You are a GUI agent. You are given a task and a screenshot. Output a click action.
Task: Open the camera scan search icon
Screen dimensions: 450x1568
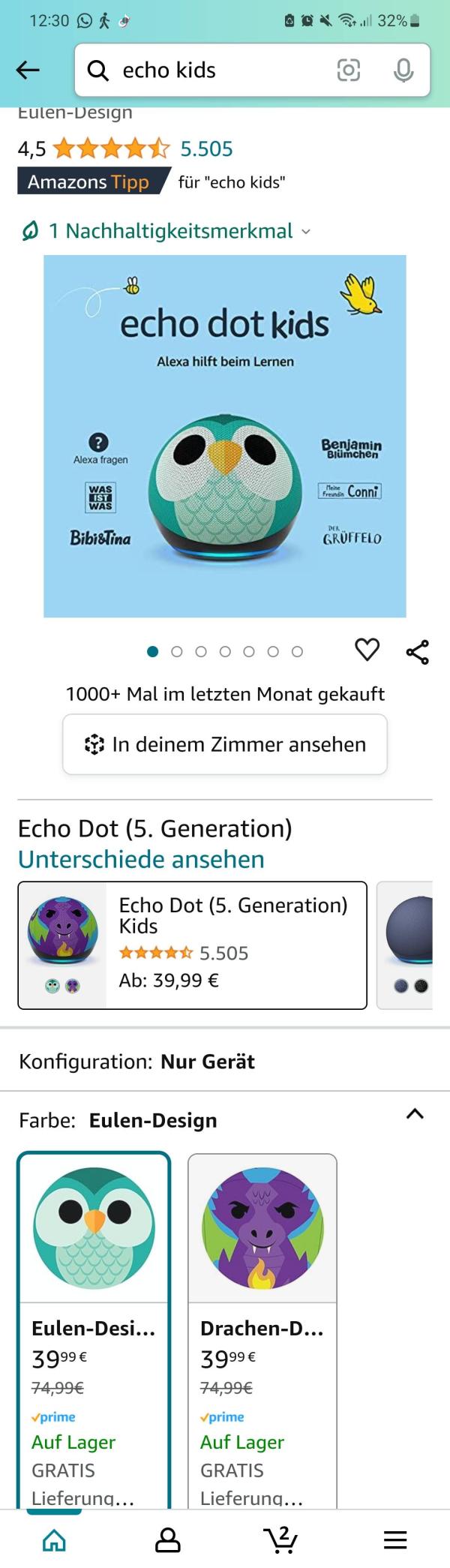click(348, 70)
